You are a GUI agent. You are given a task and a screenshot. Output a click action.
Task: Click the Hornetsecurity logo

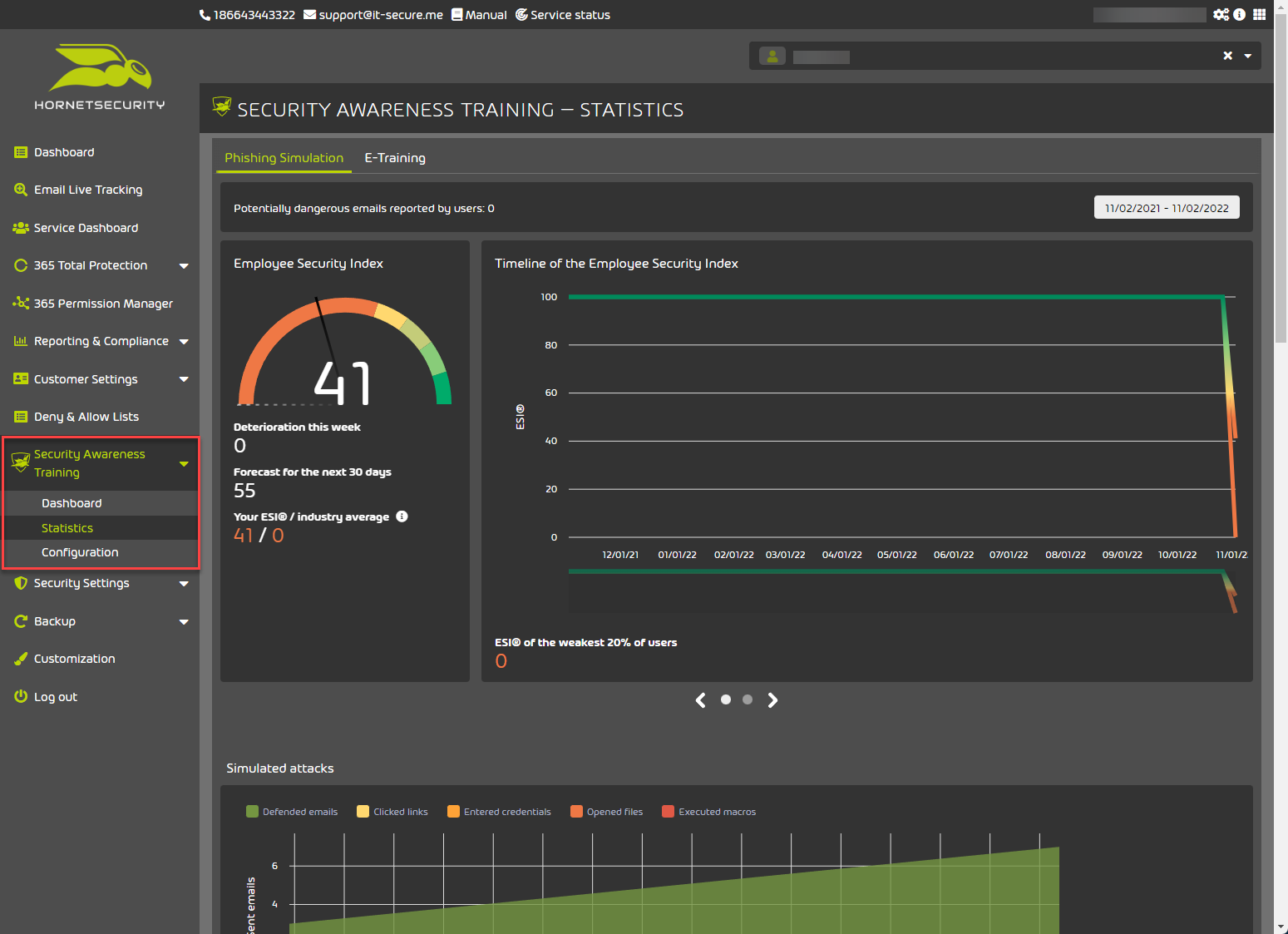[x=100, y=77]
